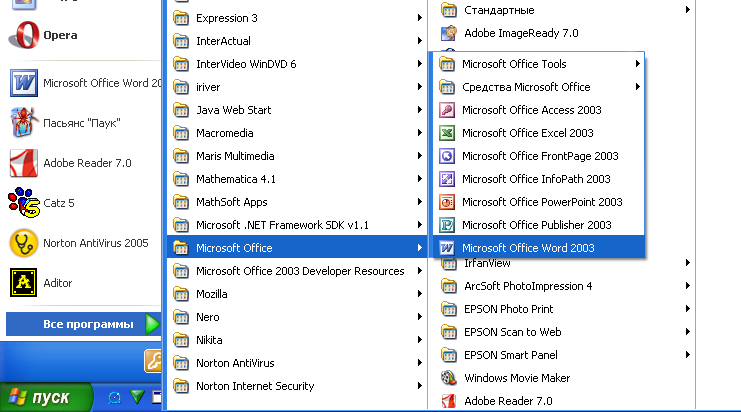741x412 pixels.
Task: Open ArcSoft PhotoImpression 4 entry
Action: (x=562, y=286)
